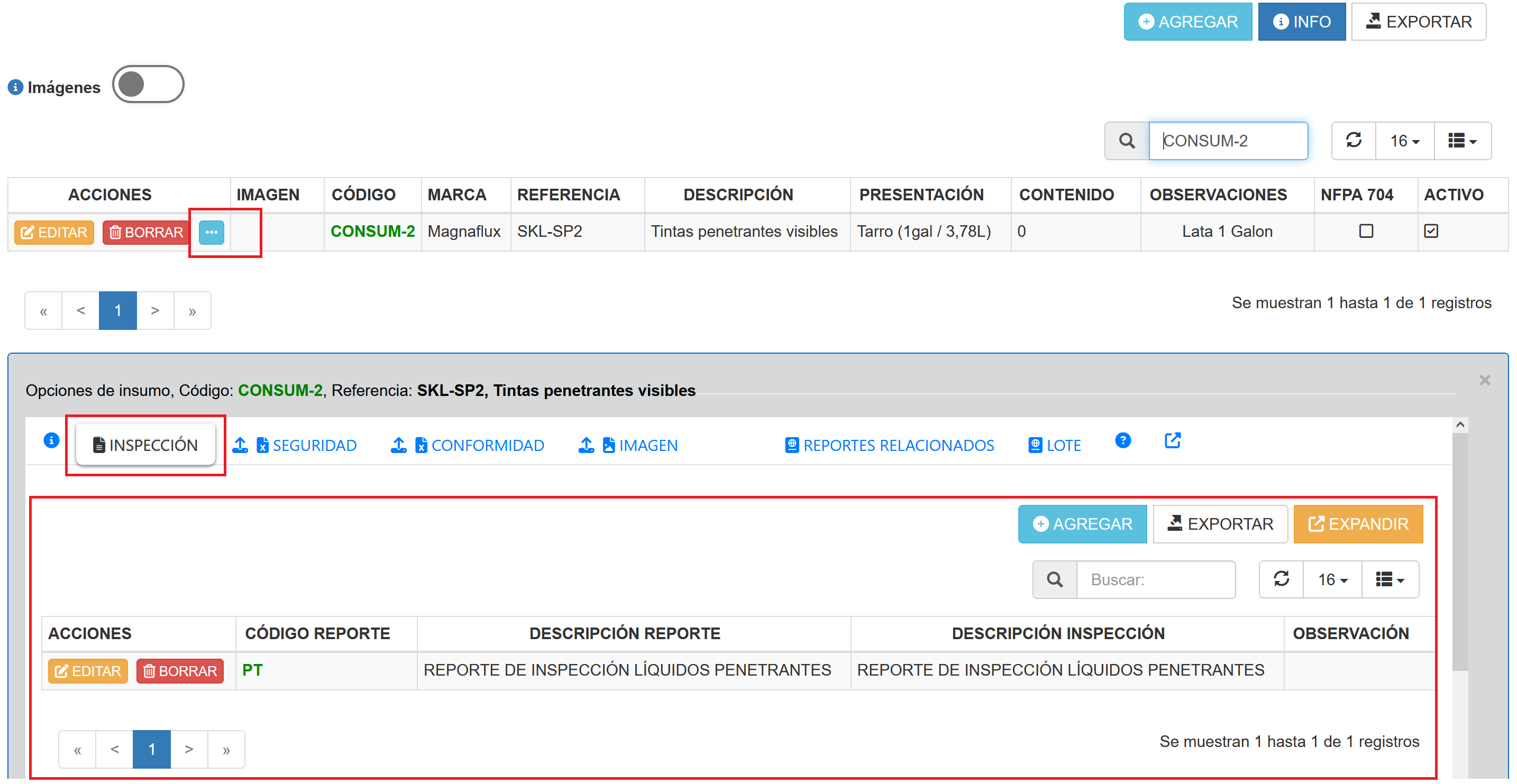Viewport: 1517px width, 784px height.
Task: Click the open-in-new-window icon beside help
Action: click(x=1172, y=440)
